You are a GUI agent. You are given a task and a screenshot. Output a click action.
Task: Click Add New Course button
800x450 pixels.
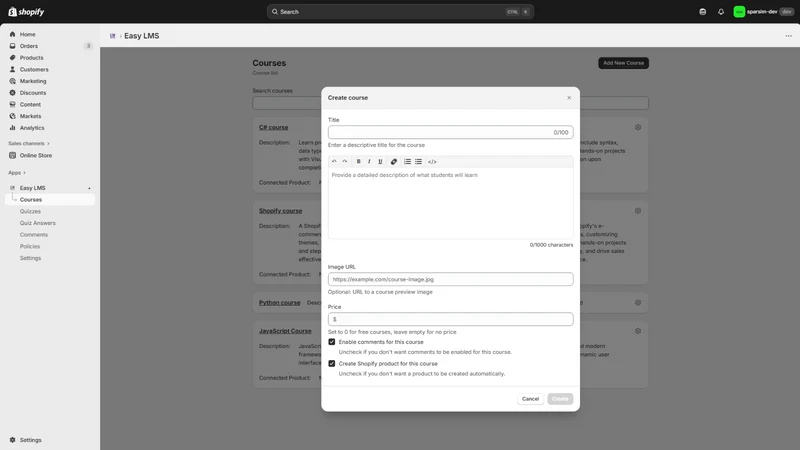623,63
